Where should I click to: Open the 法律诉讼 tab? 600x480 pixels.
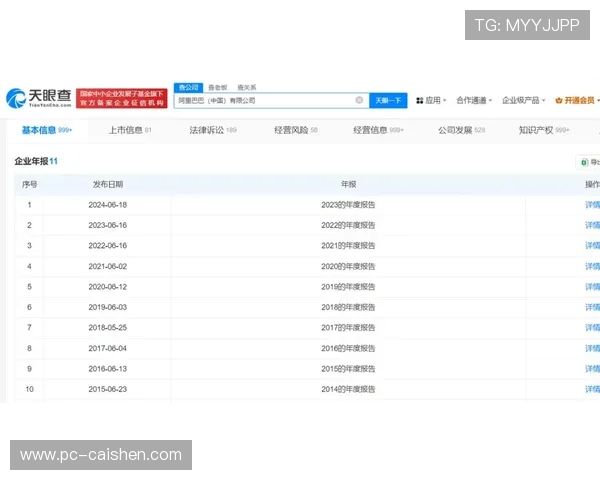pos(213,130)
